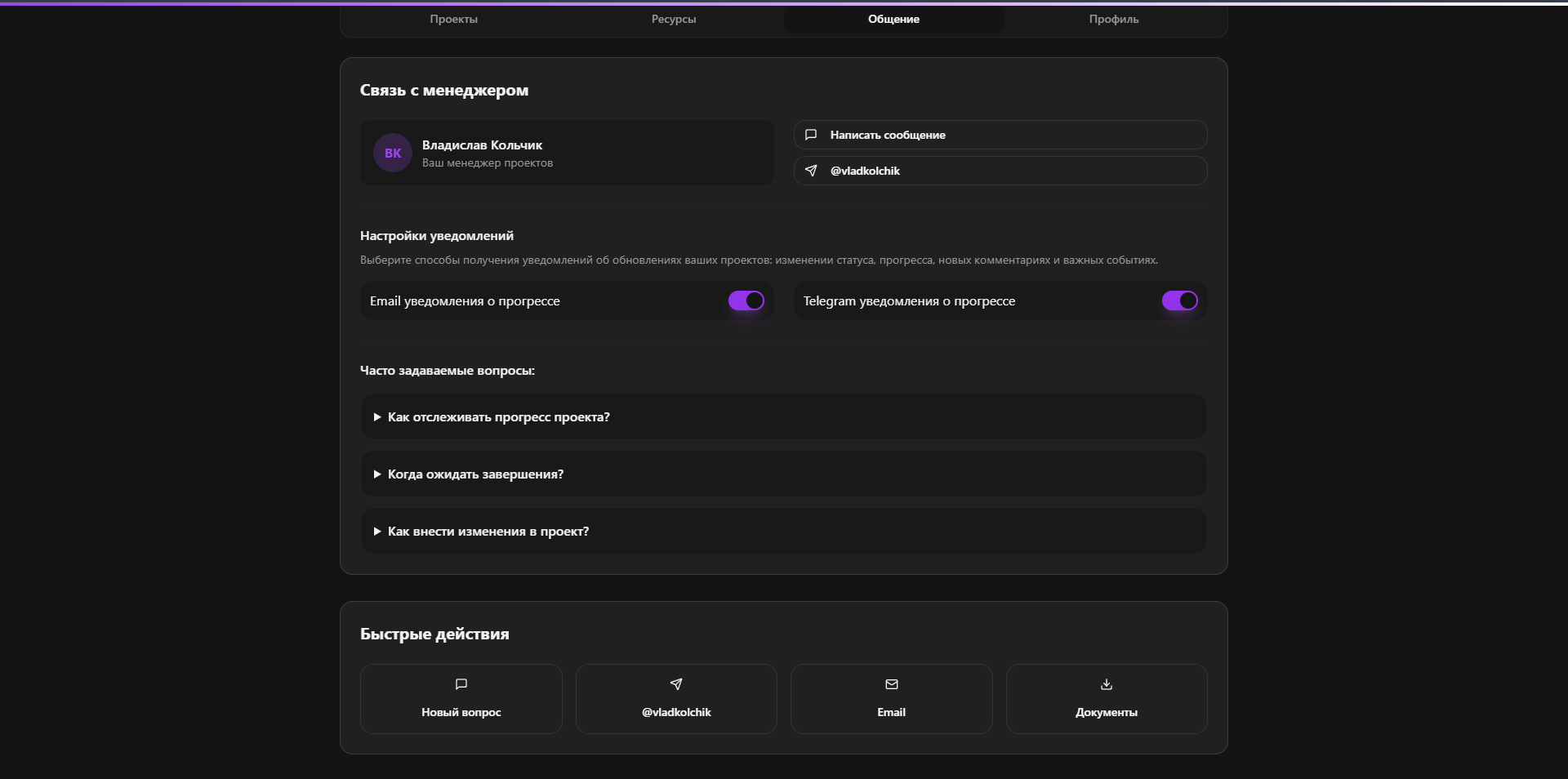1568x779 pixels.
Task: Click the paper plane icon in Быстрые действия
Action: [x=676, y=684]
